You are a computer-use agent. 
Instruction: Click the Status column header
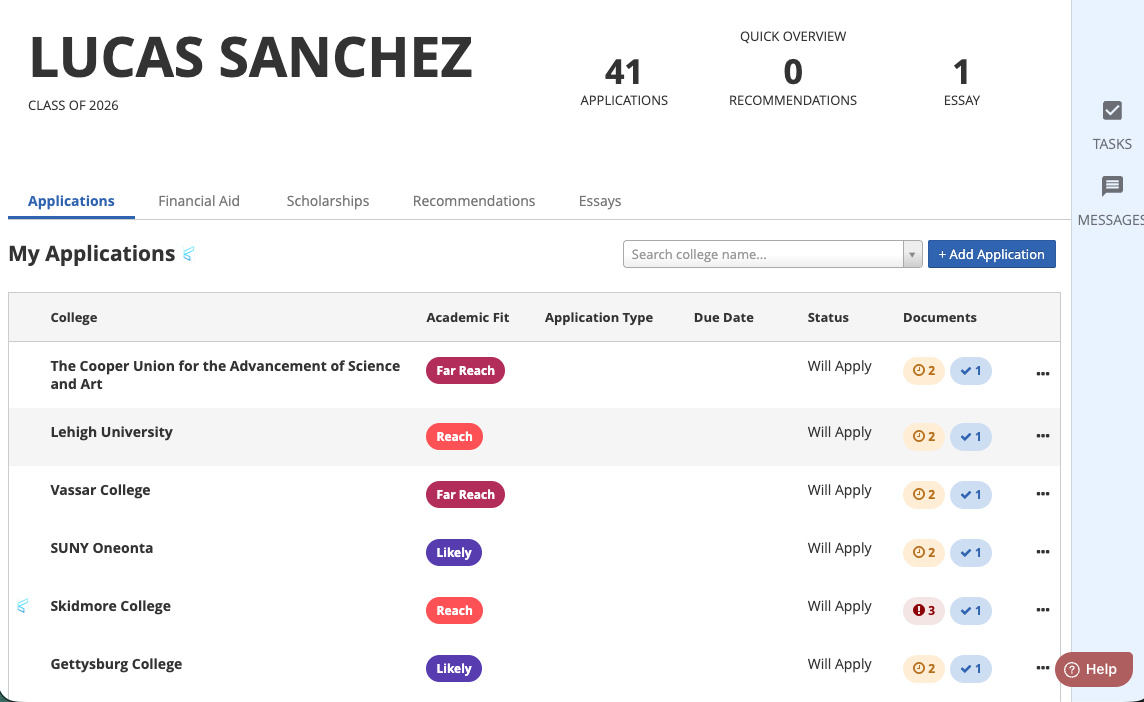[x=828, y=317]
